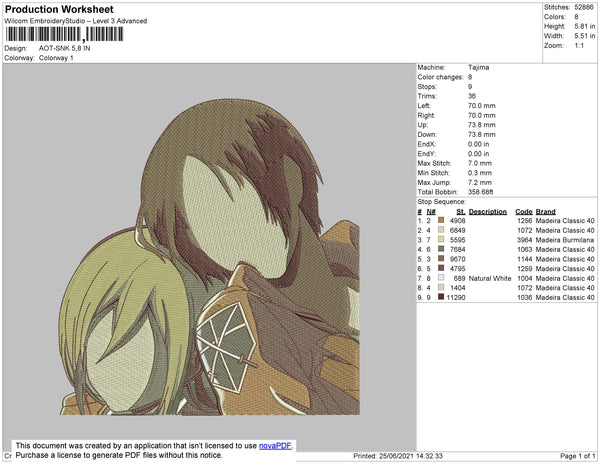Click the Min Stitch value '0.3 mm'
This screenshot has height=464, width=600.
479,173
